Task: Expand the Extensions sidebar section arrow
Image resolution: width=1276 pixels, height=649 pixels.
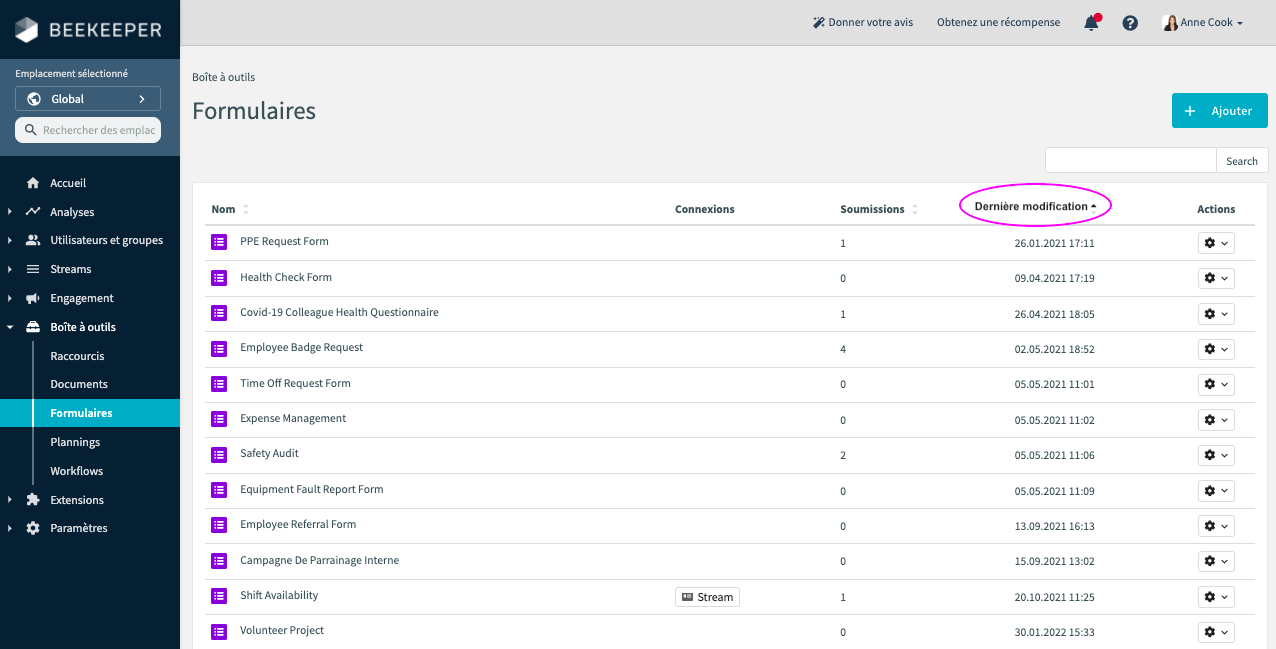Action: (x=10, y=500)
